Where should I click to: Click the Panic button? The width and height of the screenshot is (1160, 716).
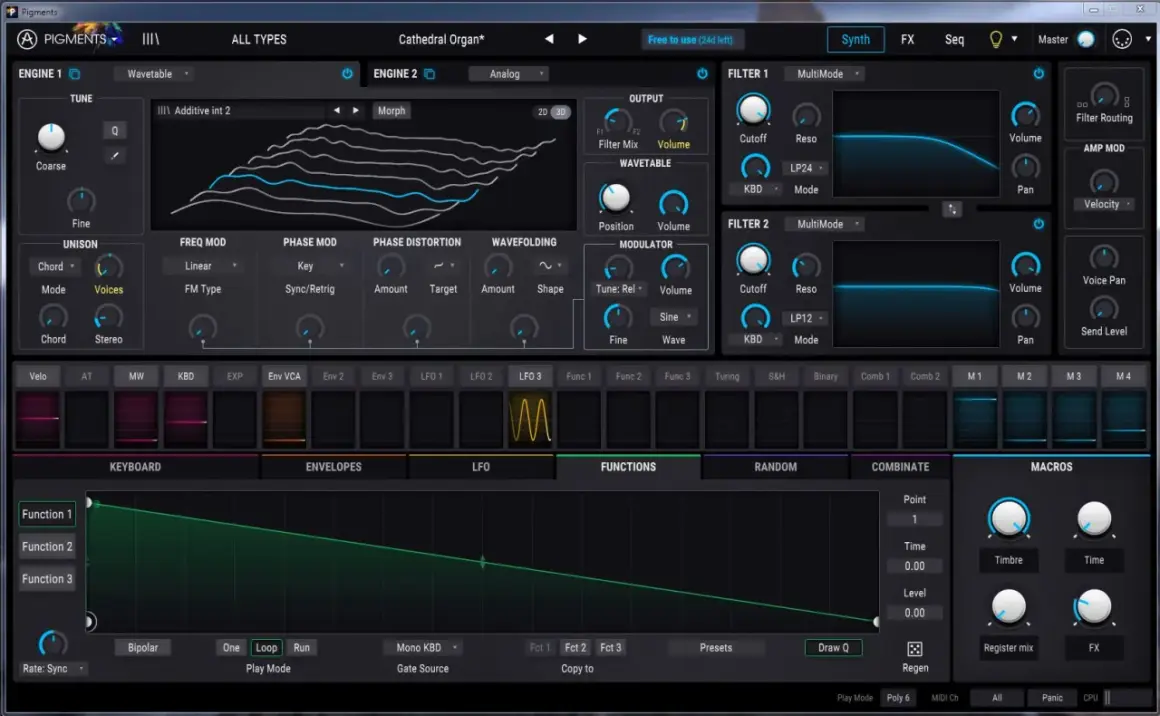[x=1052, y=698]
